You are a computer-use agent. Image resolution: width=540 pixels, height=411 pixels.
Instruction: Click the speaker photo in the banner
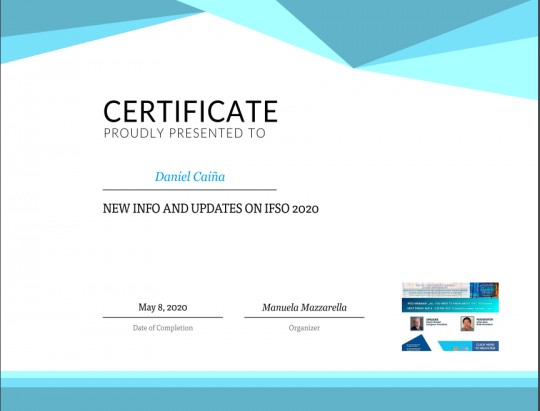tap(417, 323)
